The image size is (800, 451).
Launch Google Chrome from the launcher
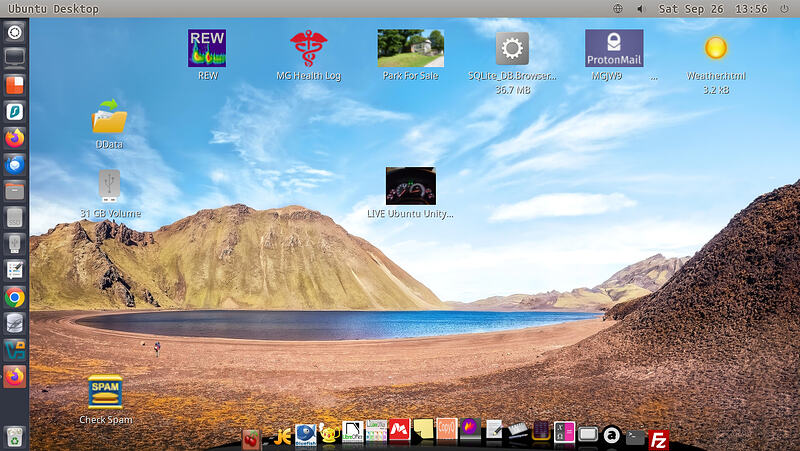pos(14,297)
